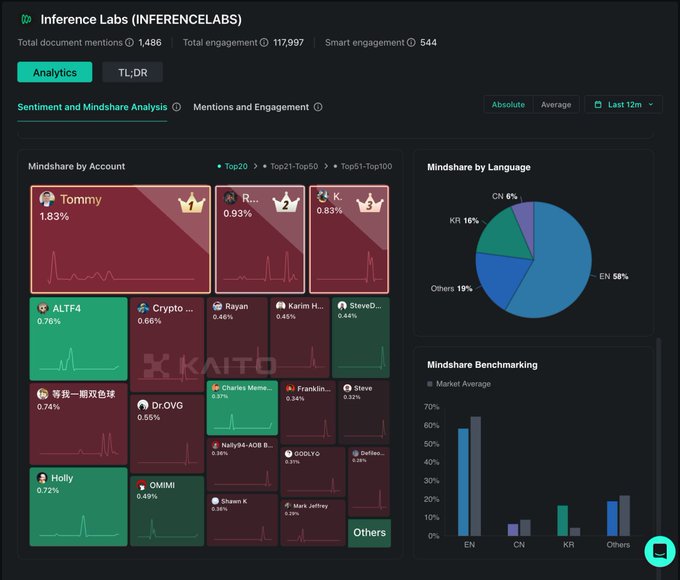Click info icon next to Total document mentions
The height and width of the screenshot is (580, 680).
130,43
